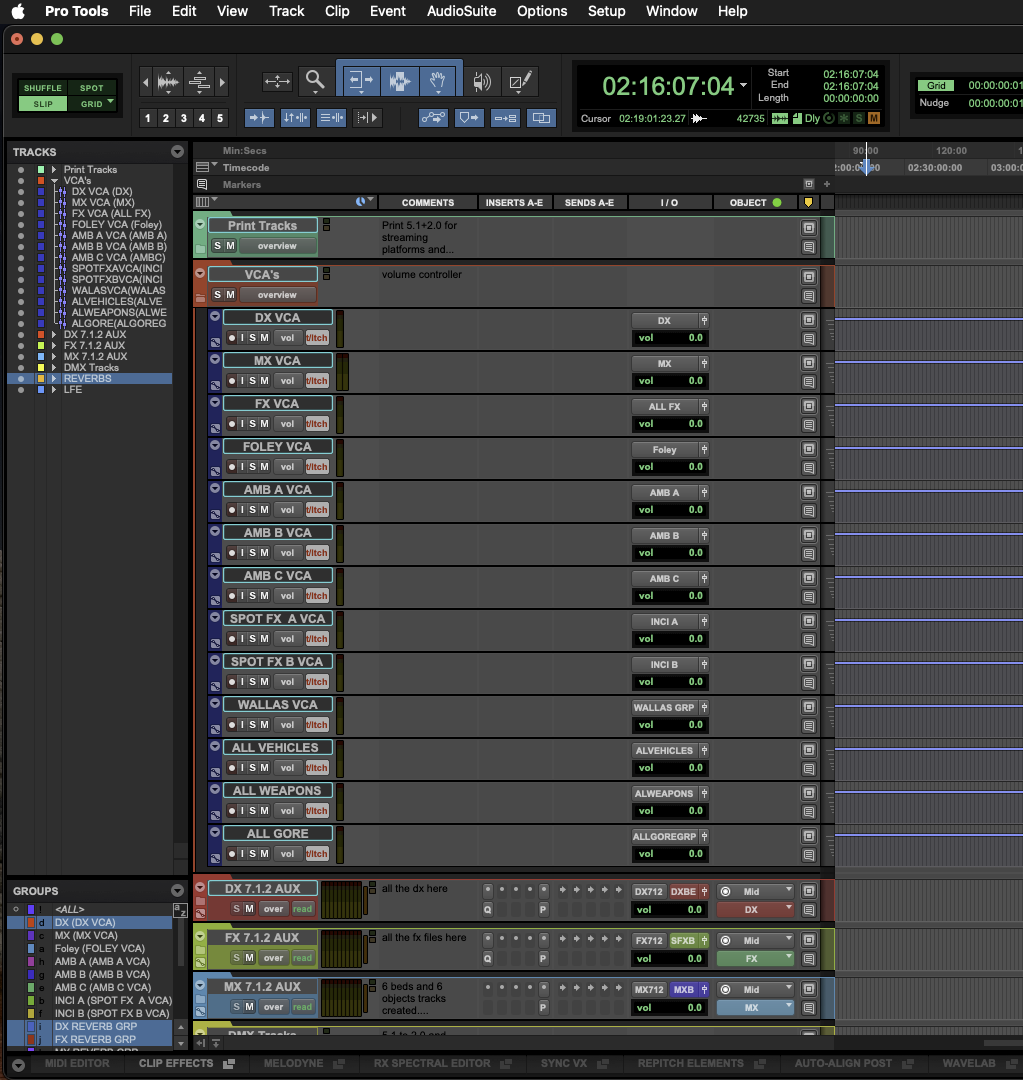Screen dimensions: 1023x1080
Task: Open FX 7.1.2 AUX Mid selector dropdown
Action: [755, 940]
